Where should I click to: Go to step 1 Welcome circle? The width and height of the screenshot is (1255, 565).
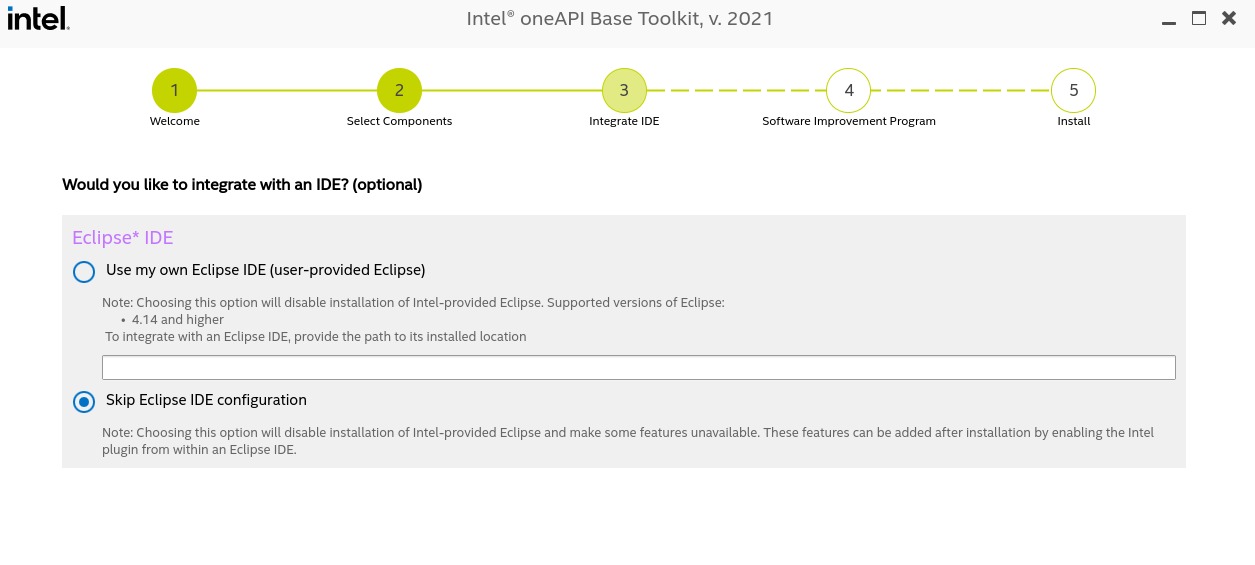(174, 91)
